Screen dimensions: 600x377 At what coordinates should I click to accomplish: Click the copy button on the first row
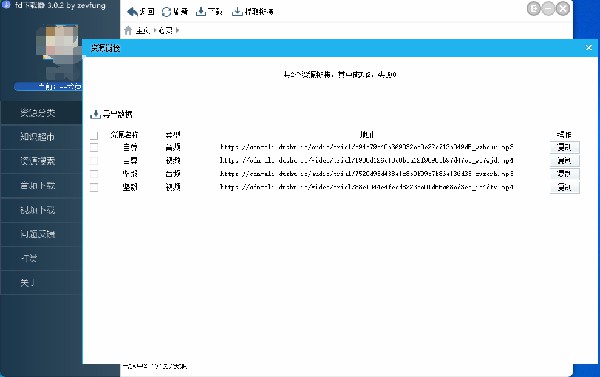(564, 147)
